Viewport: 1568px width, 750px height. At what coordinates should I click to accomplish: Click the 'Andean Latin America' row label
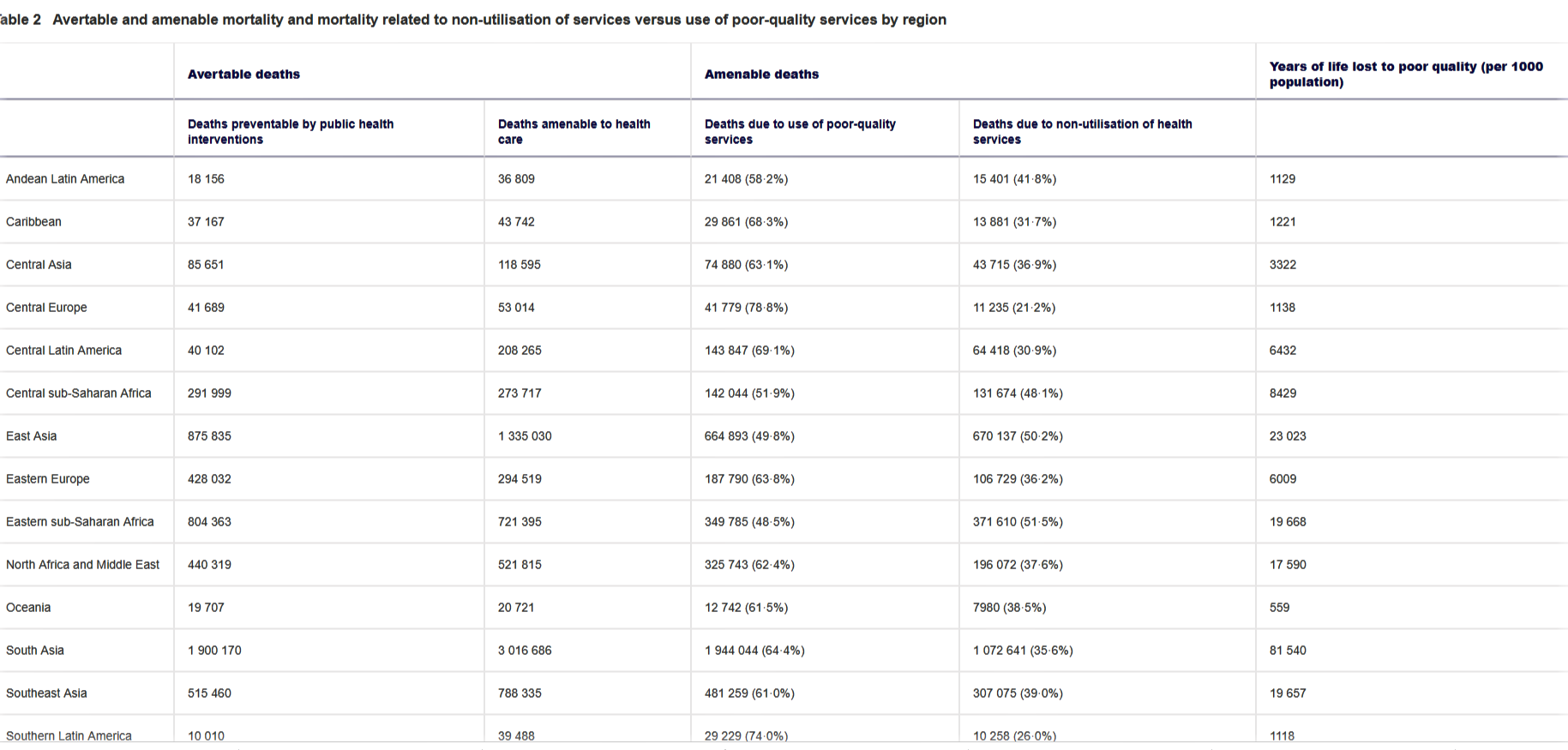[65, 179]
